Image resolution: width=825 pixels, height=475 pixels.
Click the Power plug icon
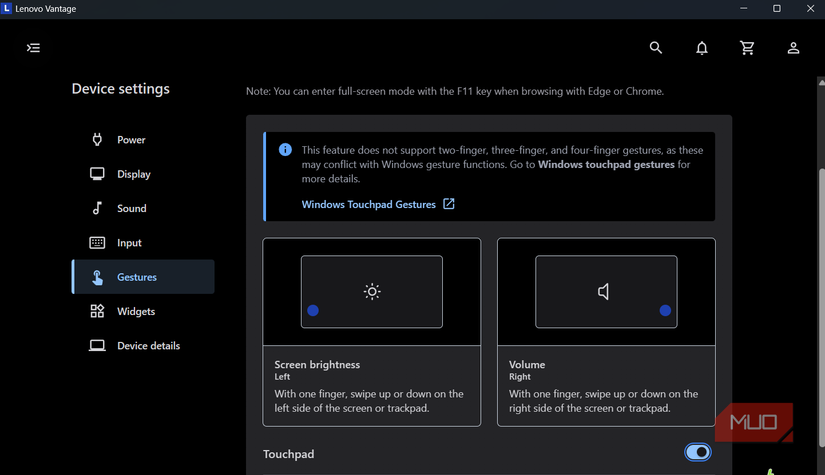pos(97,139)
